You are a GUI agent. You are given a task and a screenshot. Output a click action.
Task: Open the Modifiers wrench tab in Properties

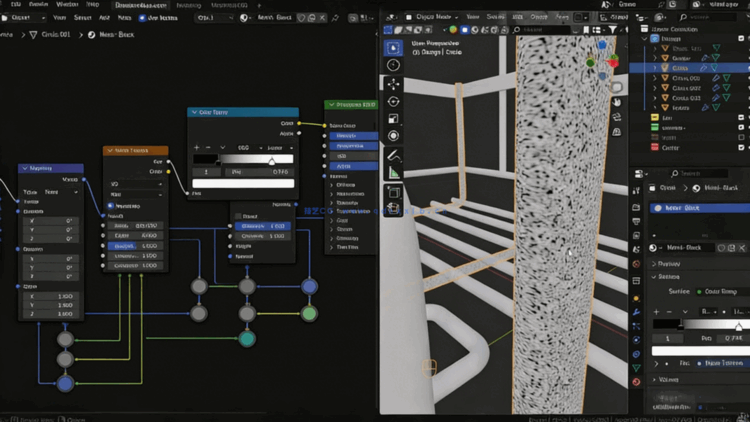(x=636, y=312)
